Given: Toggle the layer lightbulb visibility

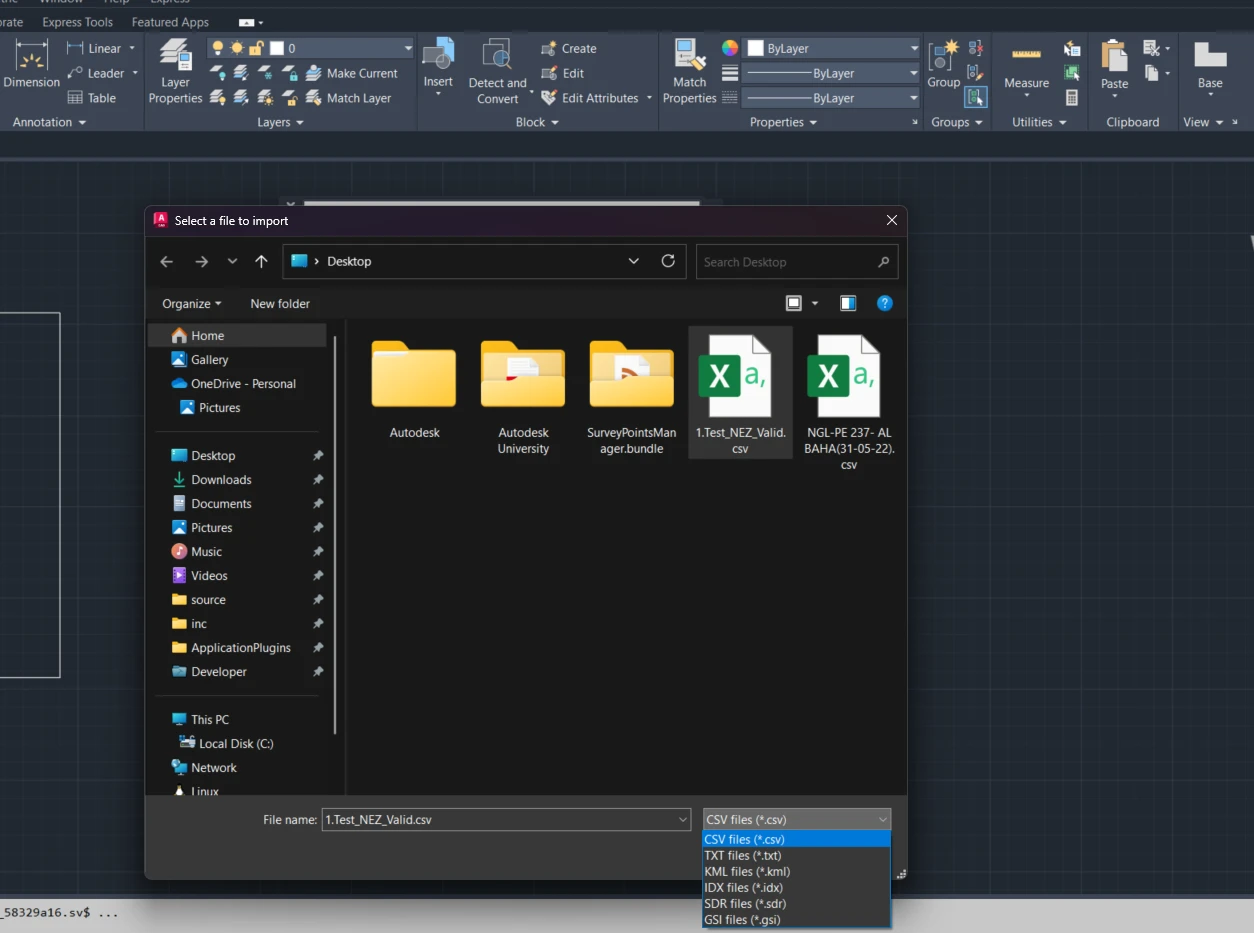Looking at the screenshot, I should click(x=218, y=47).
